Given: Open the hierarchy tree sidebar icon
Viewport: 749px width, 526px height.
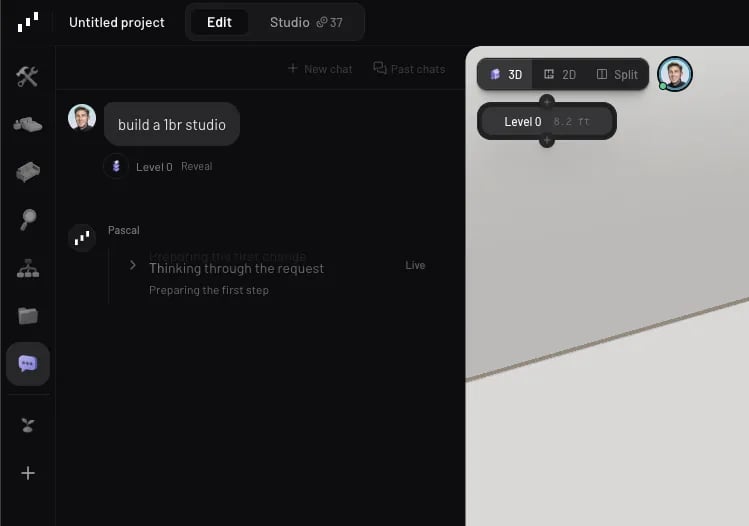Looking at the screenshot, I should pos(28,268).
